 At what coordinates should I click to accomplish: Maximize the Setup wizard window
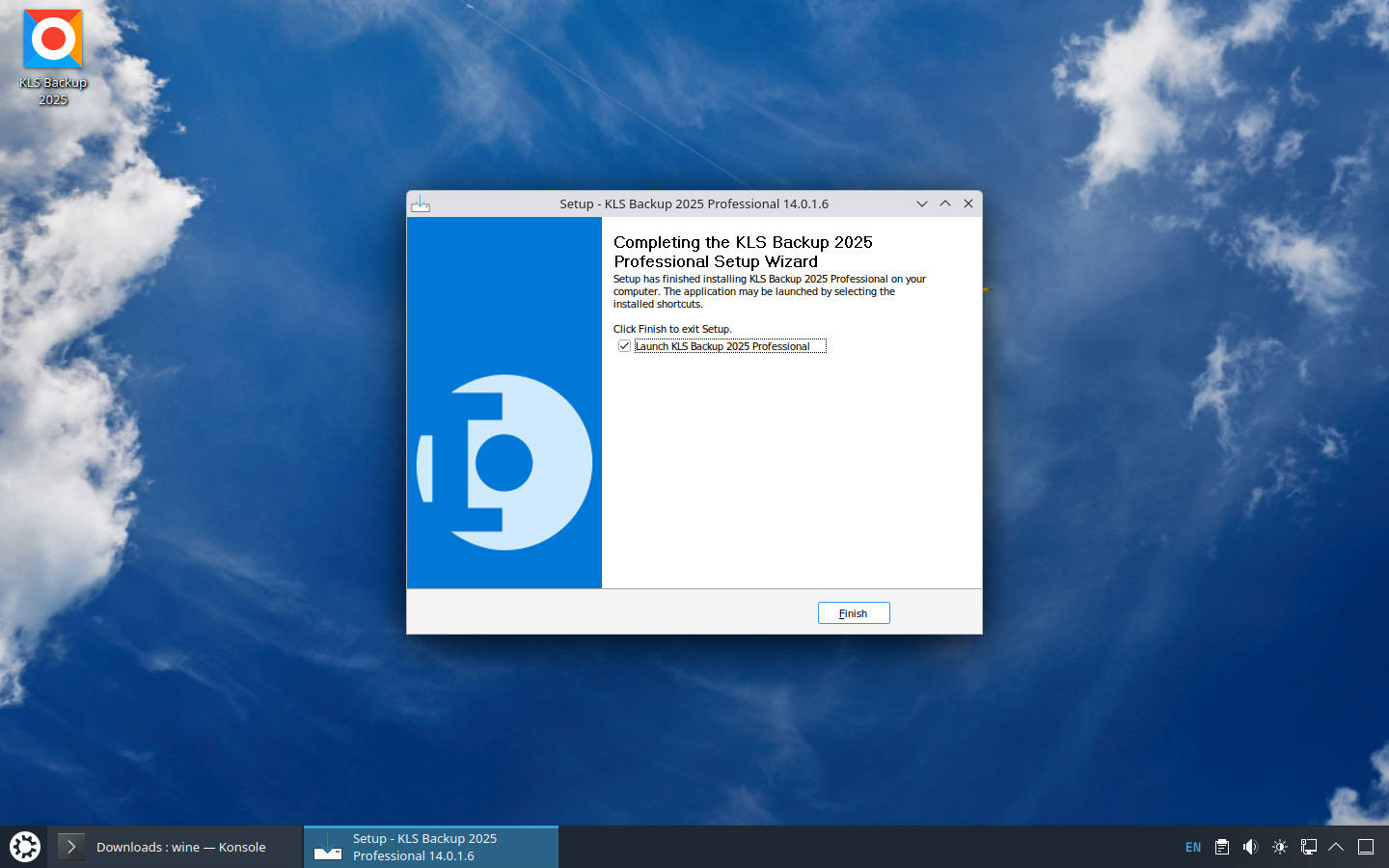point(945,203)
